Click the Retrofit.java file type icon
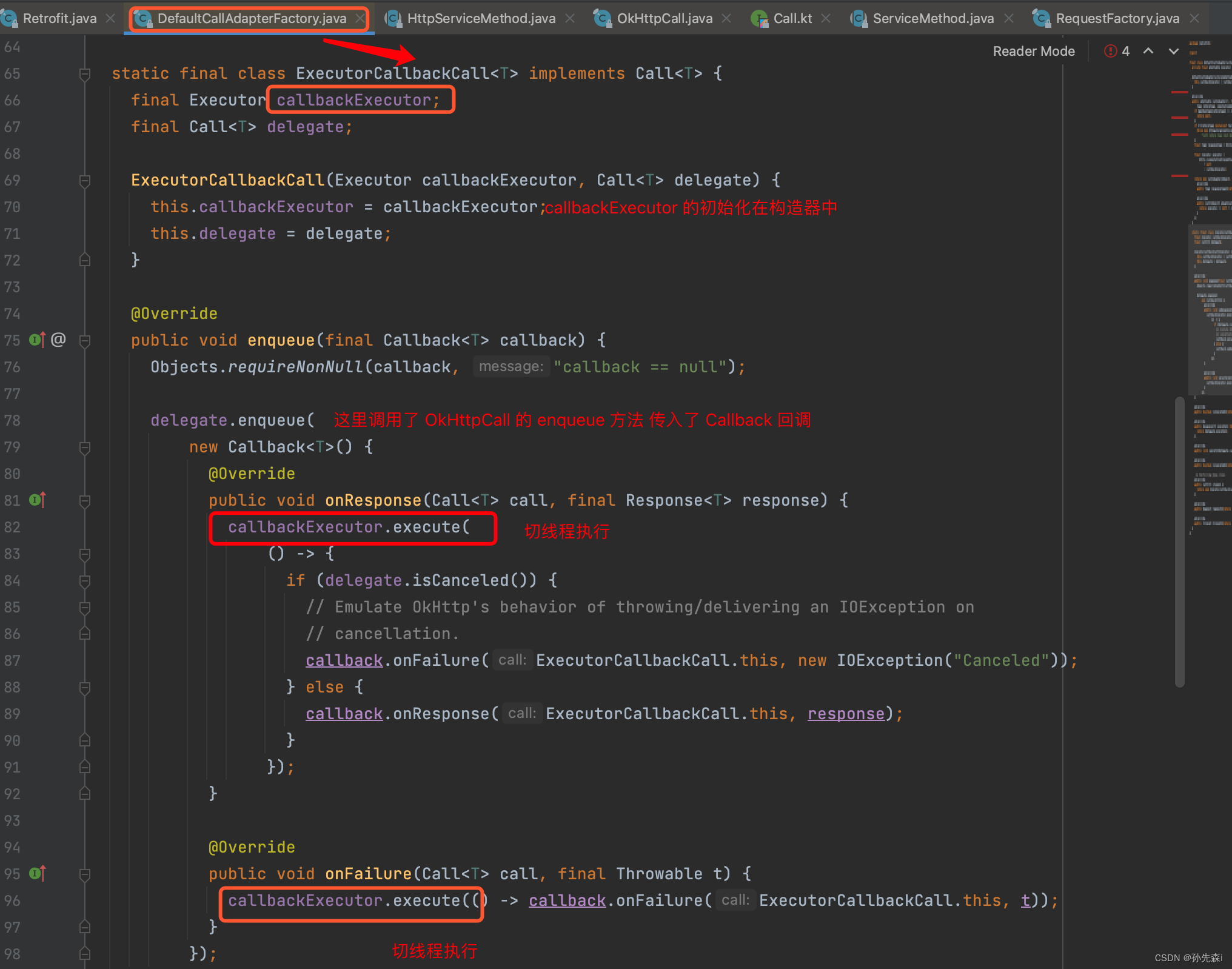The height and width of the screenshot is (969, 1232). click(x=8, y=18)
